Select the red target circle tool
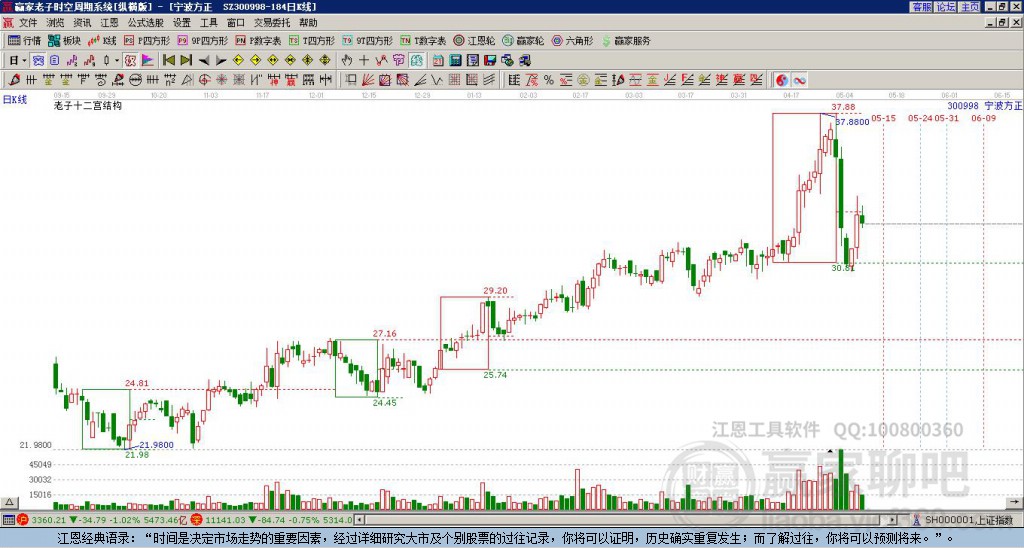Viewport: 1024px width, 548px height. click(x=204, y=80)
